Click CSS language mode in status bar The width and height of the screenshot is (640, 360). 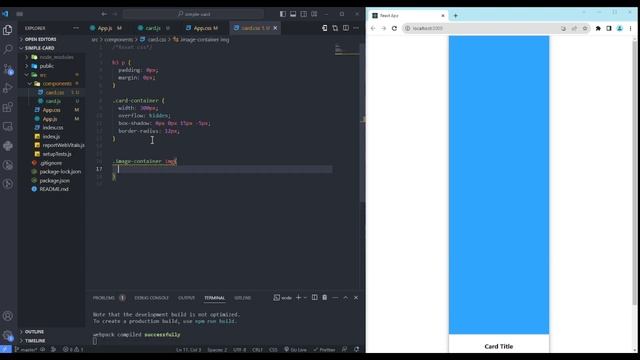point(273,350)
